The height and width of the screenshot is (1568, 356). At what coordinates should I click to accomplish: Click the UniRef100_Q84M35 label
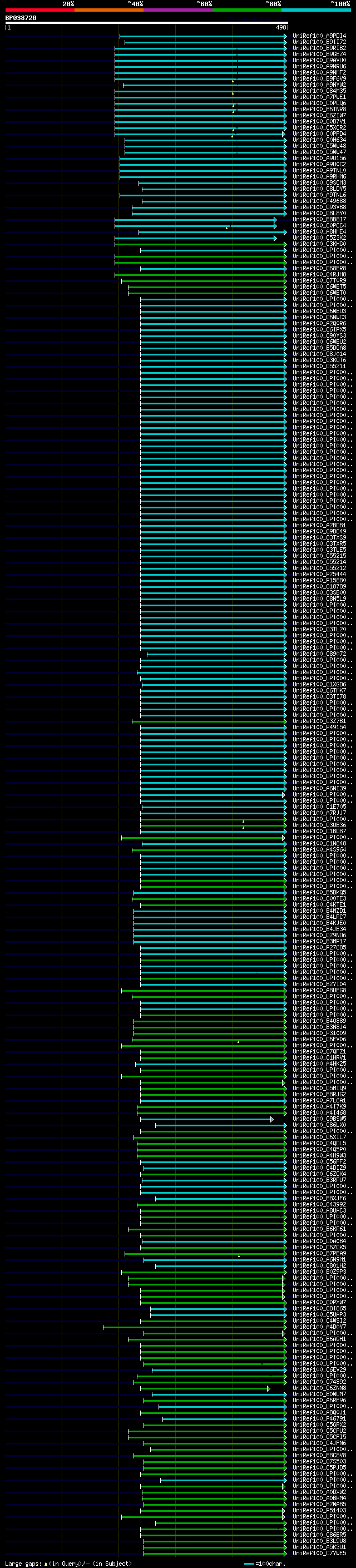(x=319, y=91)
